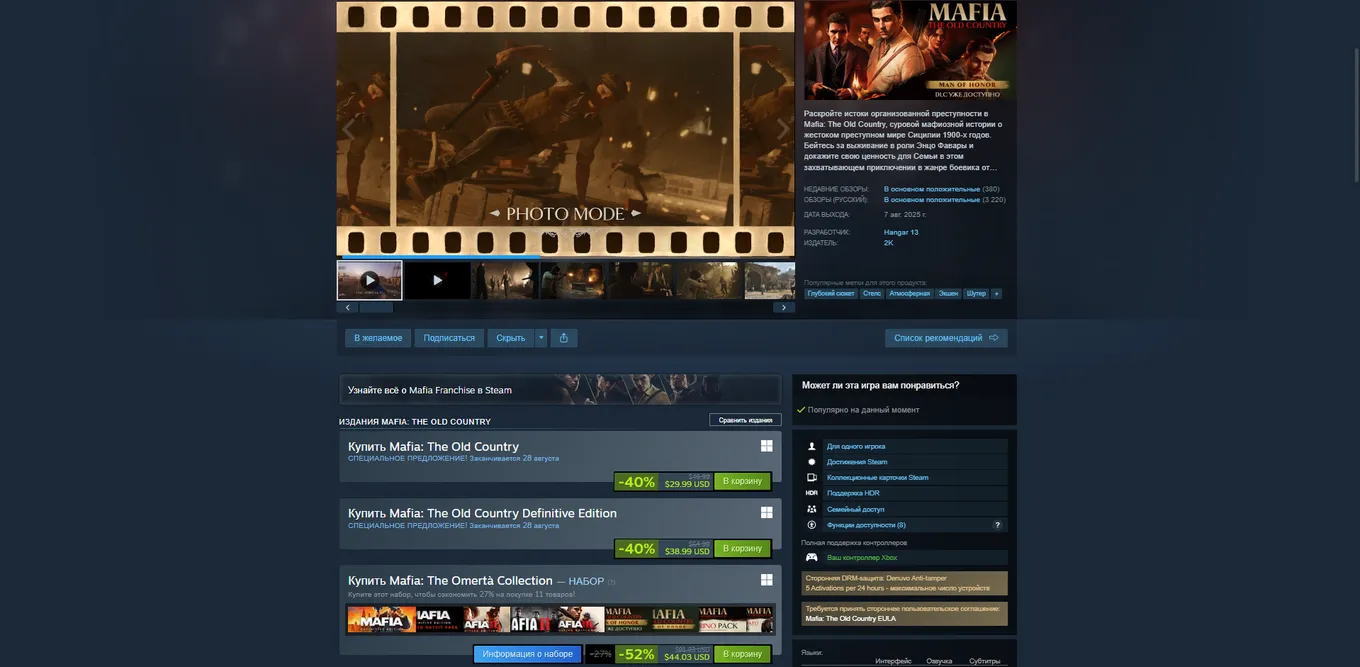Screen dimensions: 1360x667
Task: Open the Экшен tag
Action: 949,293
